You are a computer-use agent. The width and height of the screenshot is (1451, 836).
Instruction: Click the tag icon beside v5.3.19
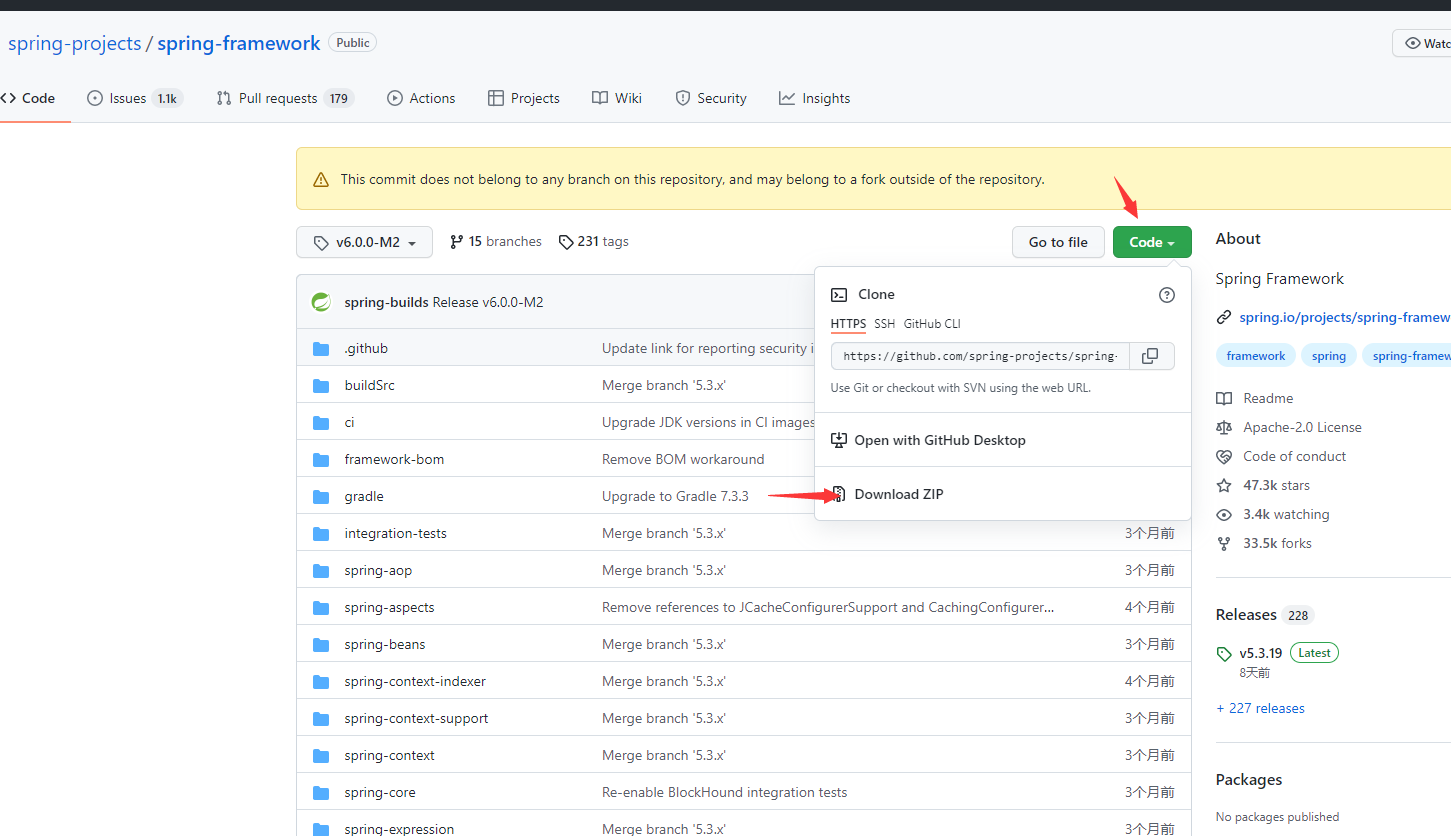pyautogui.click(x=1224, y=654)
